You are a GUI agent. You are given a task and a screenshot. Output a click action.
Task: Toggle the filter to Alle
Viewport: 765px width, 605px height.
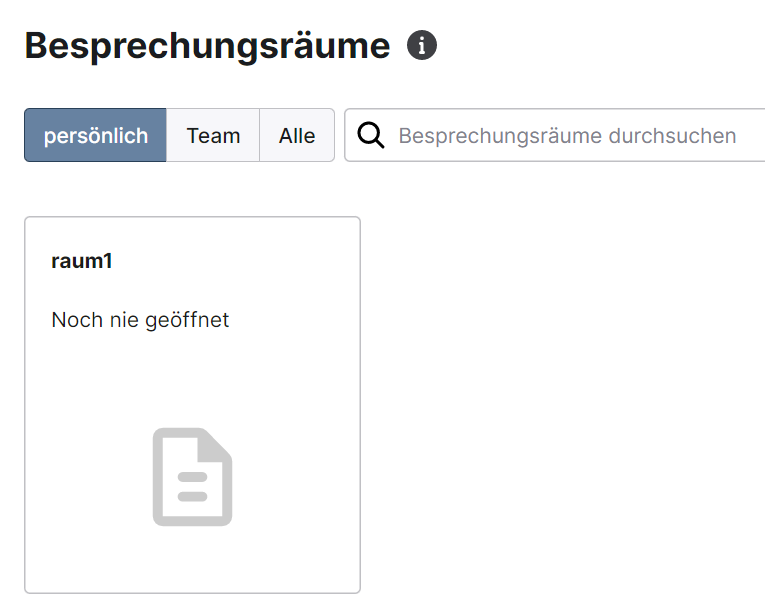[x=297, y=135]
